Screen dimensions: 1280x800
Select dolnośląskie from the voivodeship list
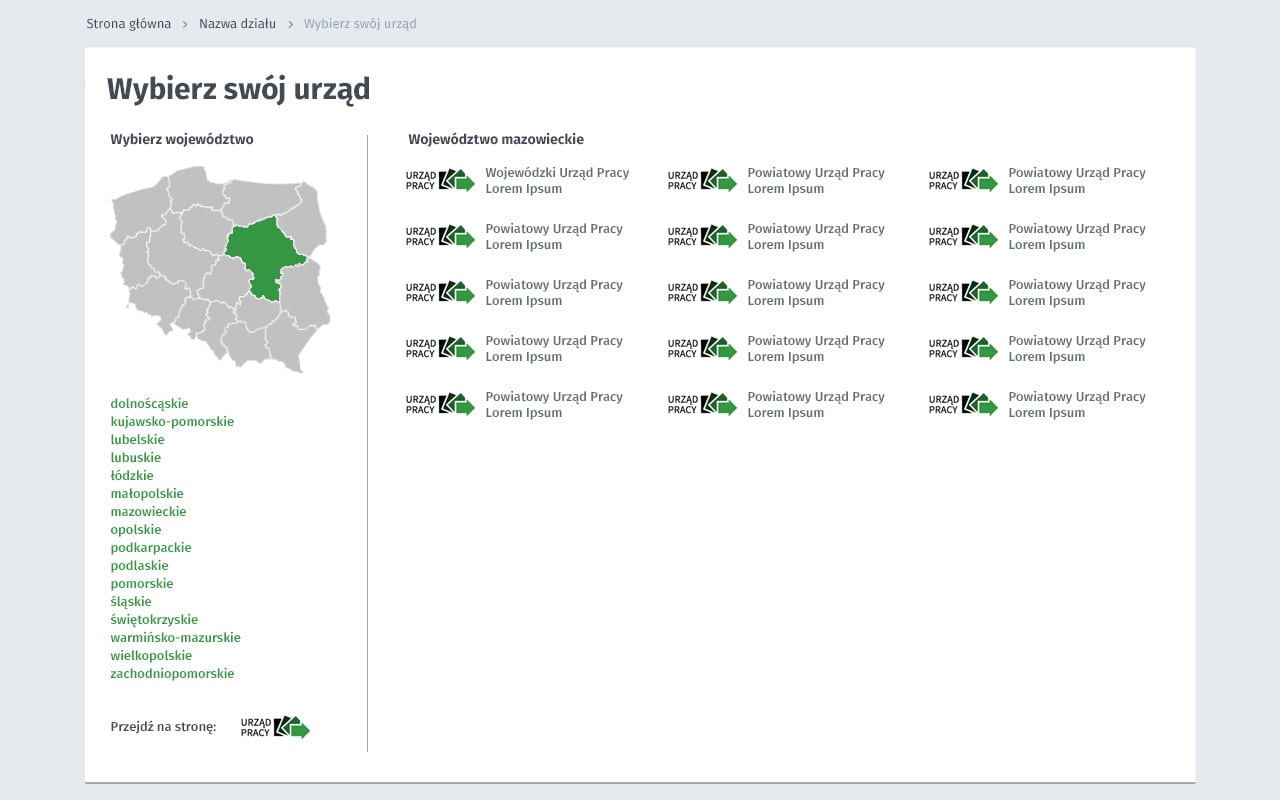(149, 404)
